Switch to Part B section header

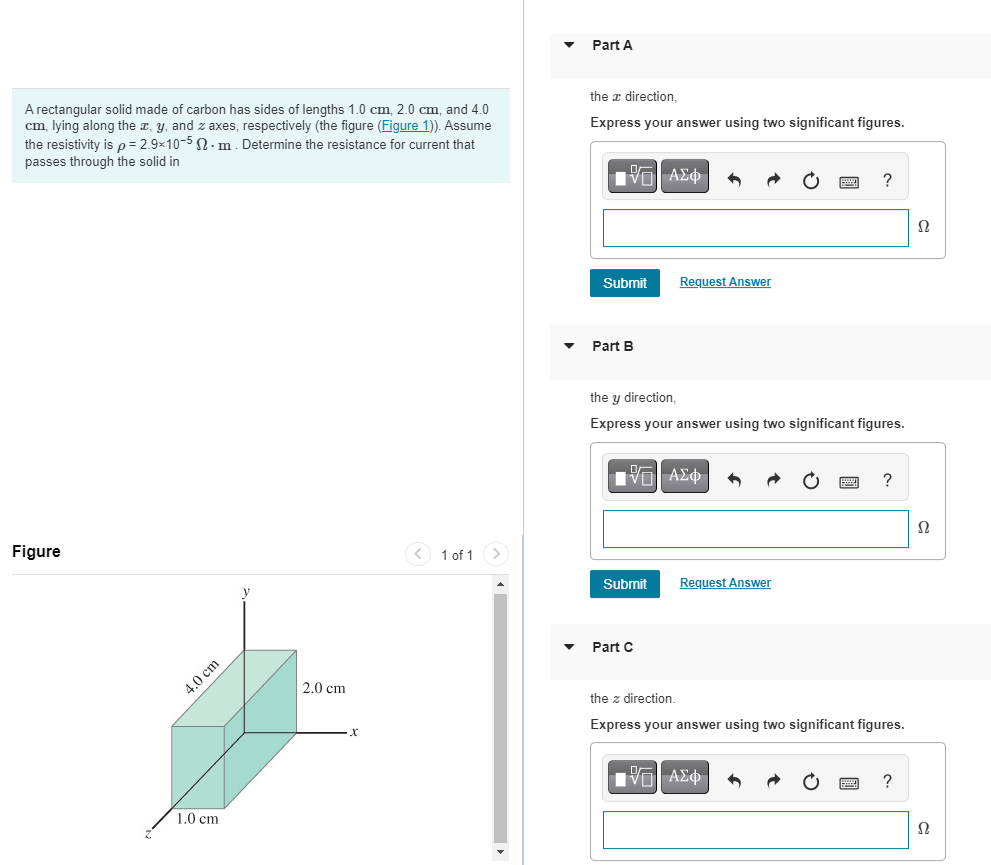tap(612, 346)
